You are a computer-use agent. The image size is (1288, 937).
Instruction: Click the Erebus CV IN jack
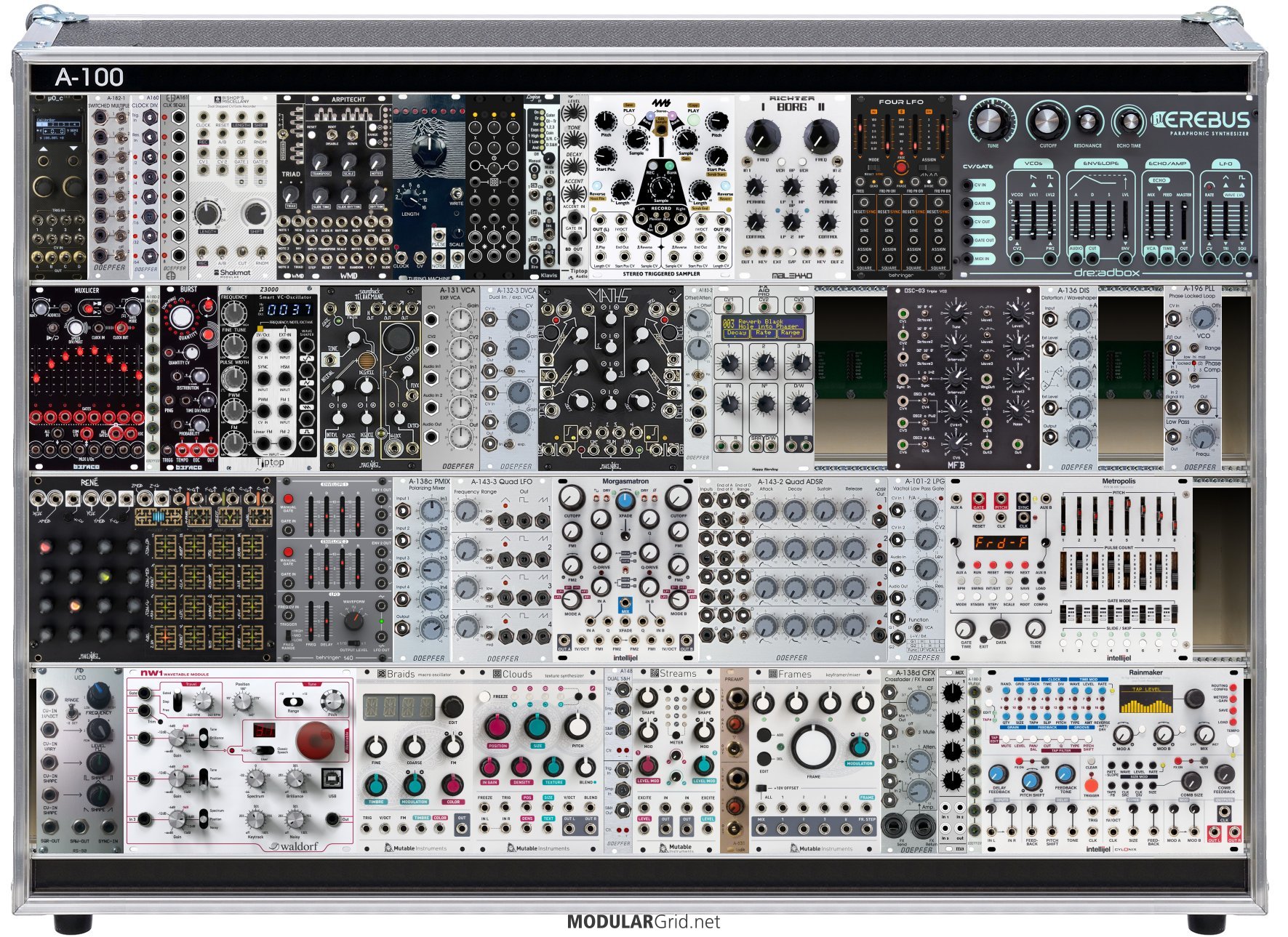pyautogui.click(x=967, y=185)
